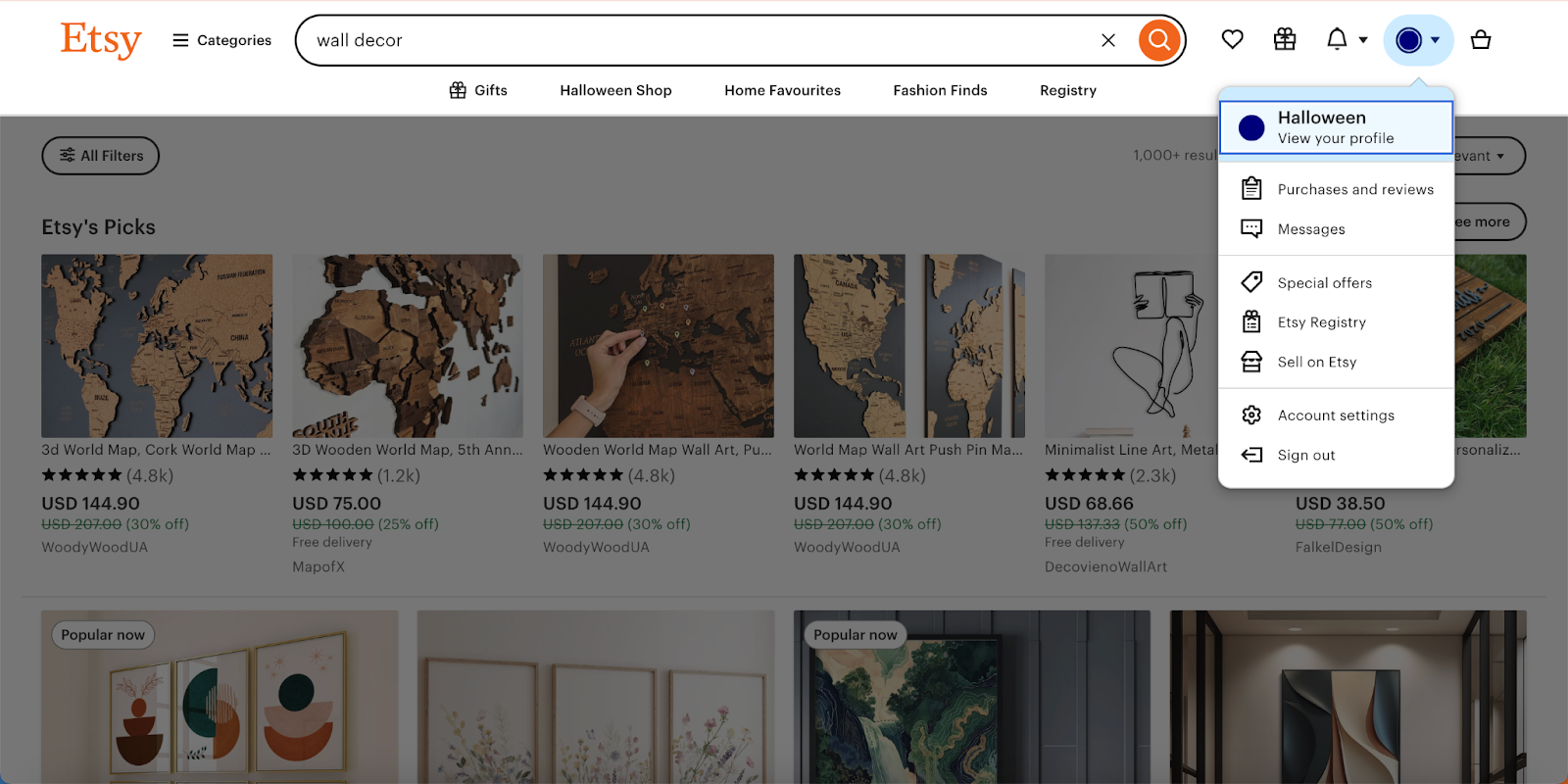Click the Special offers tag icon

[x=1251, y=282]
